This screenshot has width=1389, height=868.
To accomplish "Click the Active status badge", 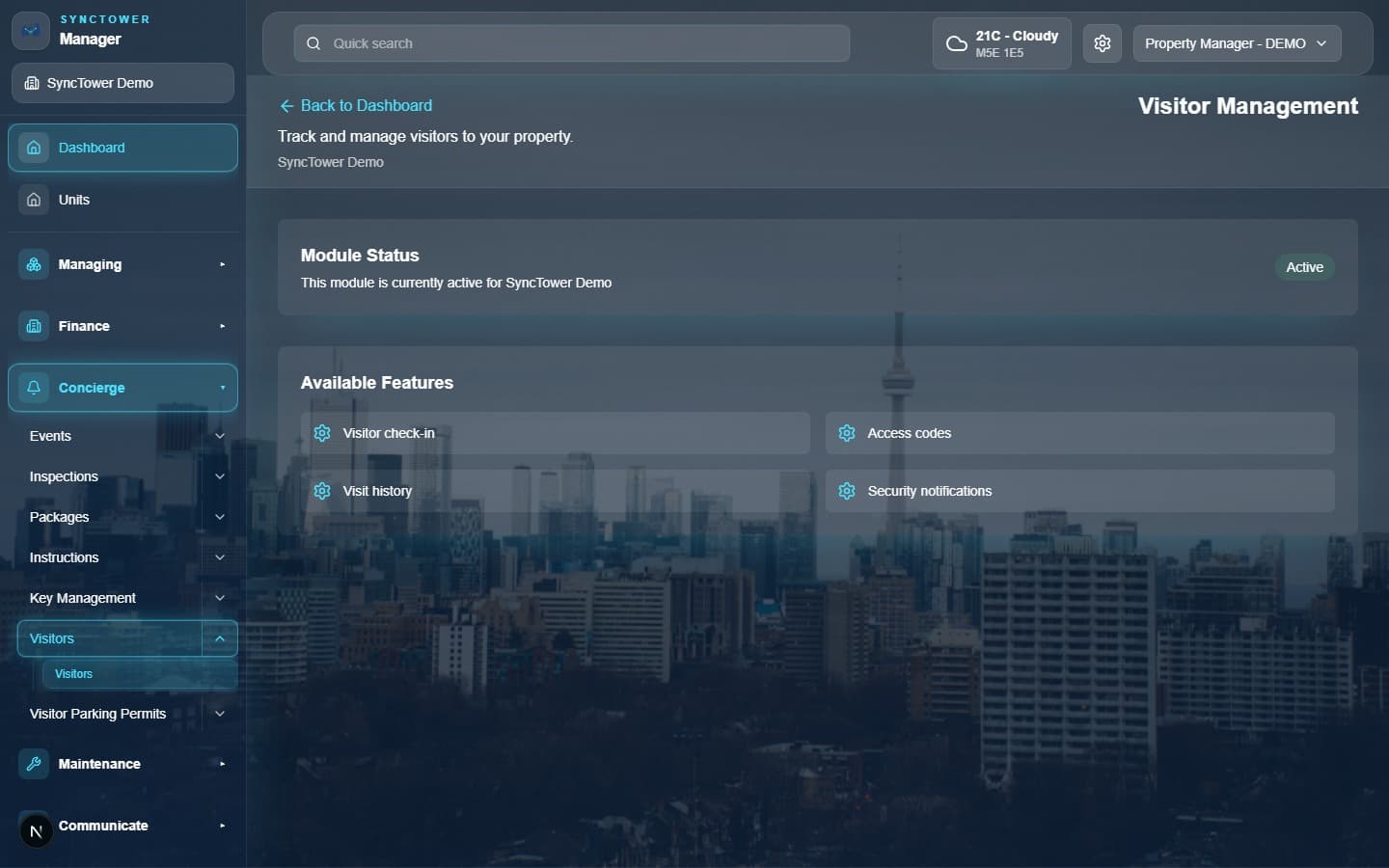I will click(1304, 267).
